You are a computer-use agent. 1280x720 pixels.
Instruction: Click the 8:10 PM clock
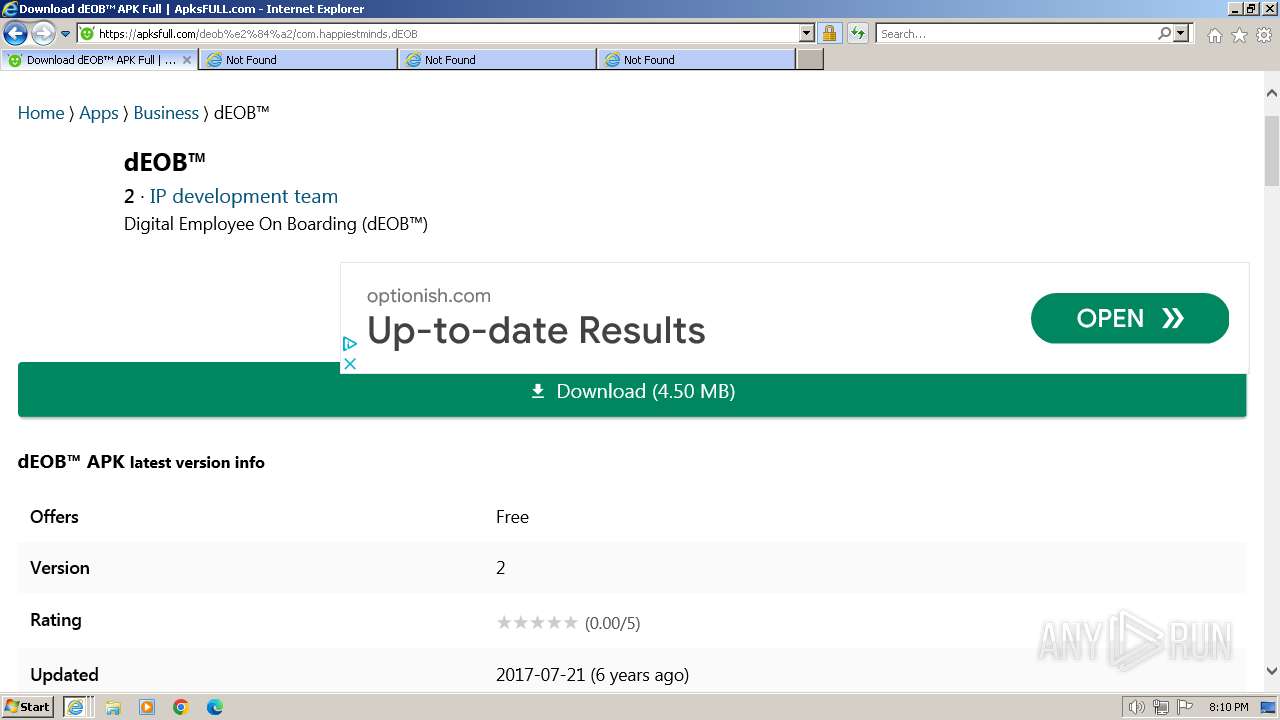pyautogui.click(x=1228, y=707)
